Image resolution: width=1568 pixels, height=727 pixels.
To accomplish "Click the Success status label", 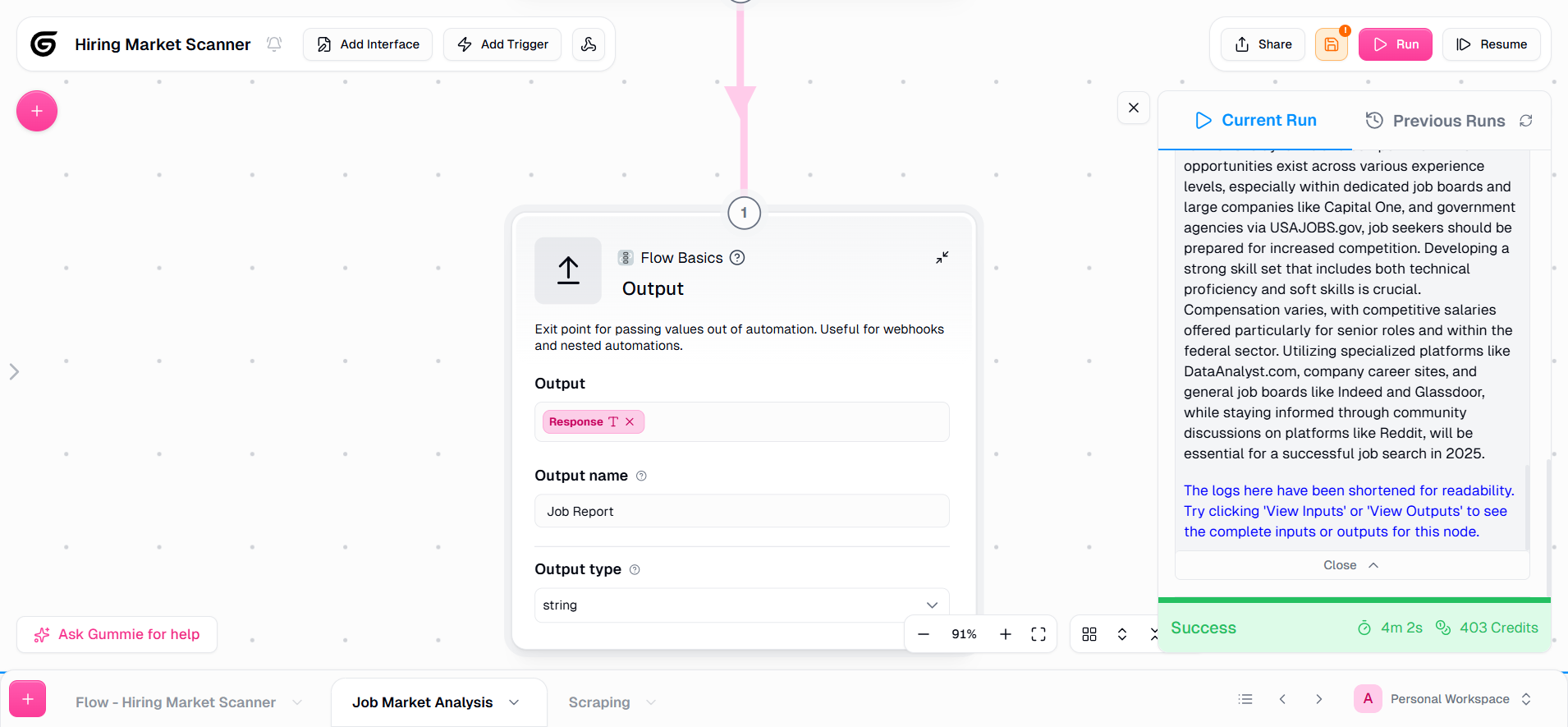I will pyautogui.click(x=1204, y=628).
